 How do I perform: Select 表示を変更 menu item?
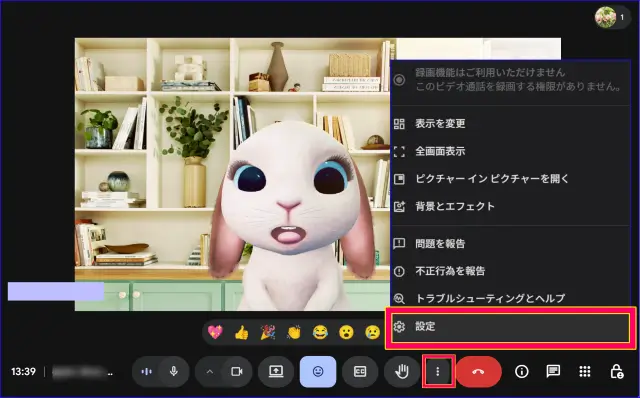[x=511, y=124]
